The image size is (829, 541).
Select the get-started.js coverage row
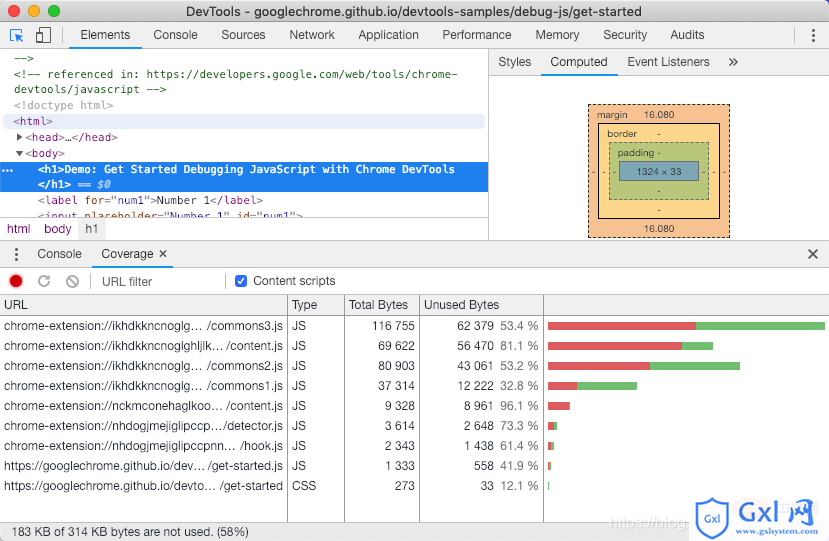click(x=414, y=466)
